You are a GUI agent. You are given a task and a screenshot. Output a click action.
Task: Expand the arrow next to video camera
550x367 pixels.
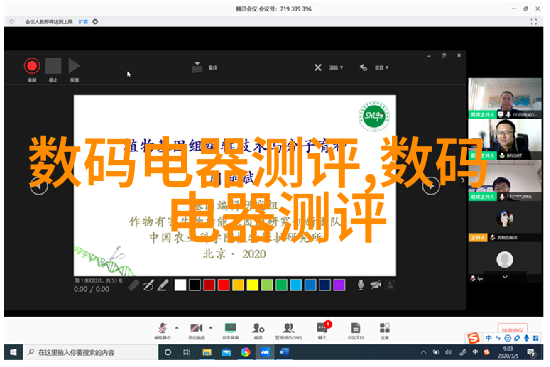coord(210,328)
